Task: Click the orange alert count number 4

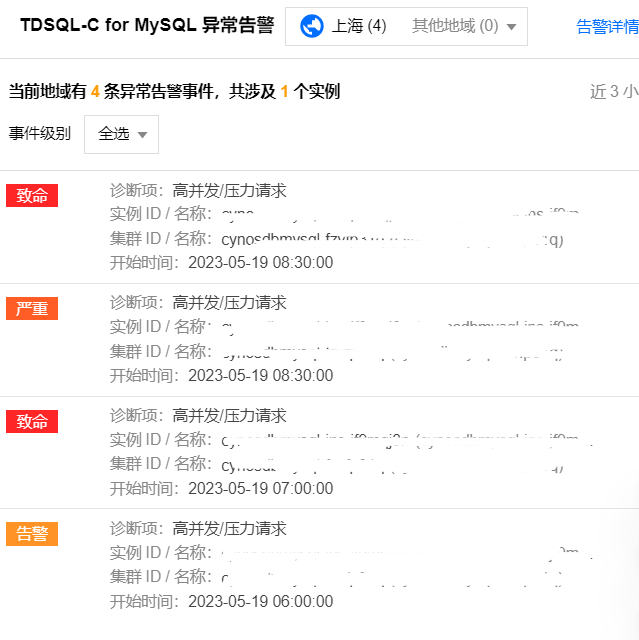Action: click(95, 92)
